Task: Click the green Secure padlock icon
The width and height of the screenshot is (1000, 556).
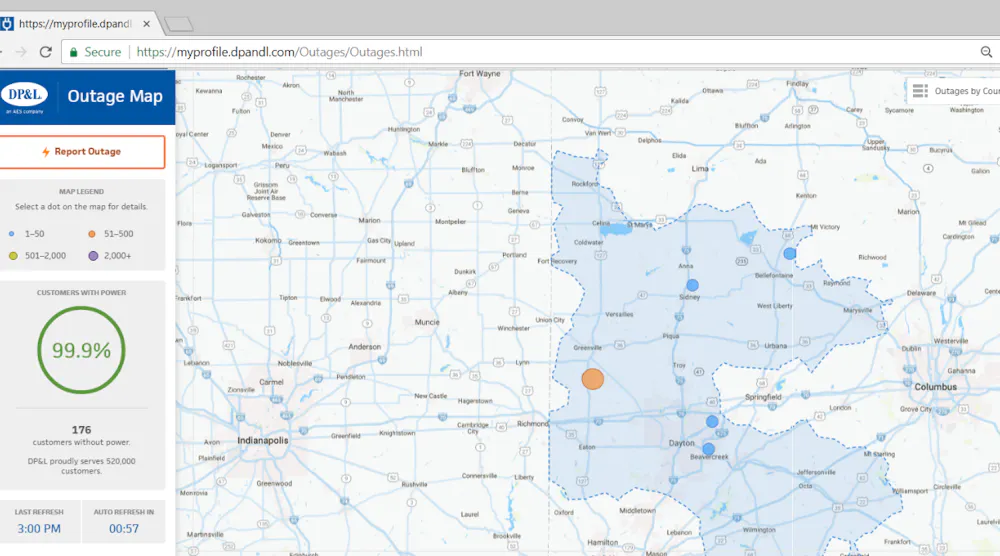Action: [x=73, y=52]
